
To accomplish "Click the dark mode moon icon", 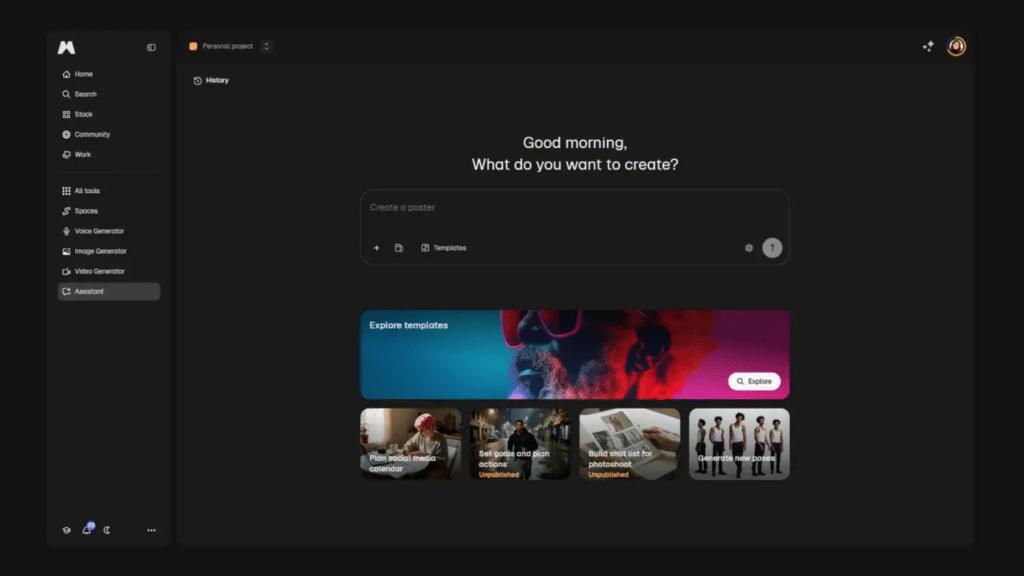I will (x=105, y=530).
